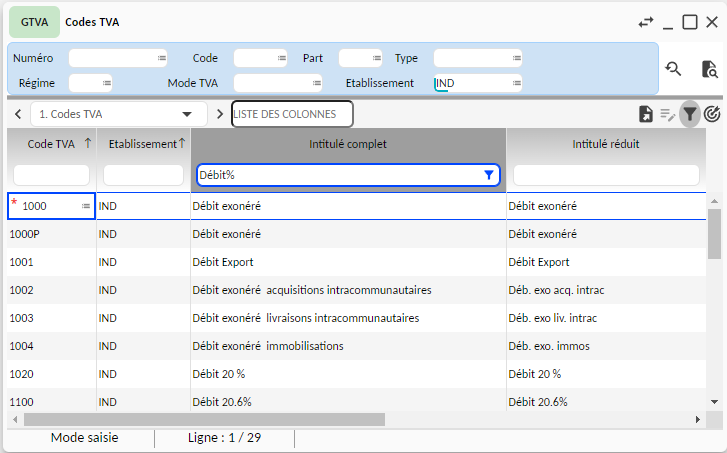This screenshot has height=453, width=727.
Task: Click the swap arrows icon in title bar
Action: pyautogui.click(x=646, y=22)
